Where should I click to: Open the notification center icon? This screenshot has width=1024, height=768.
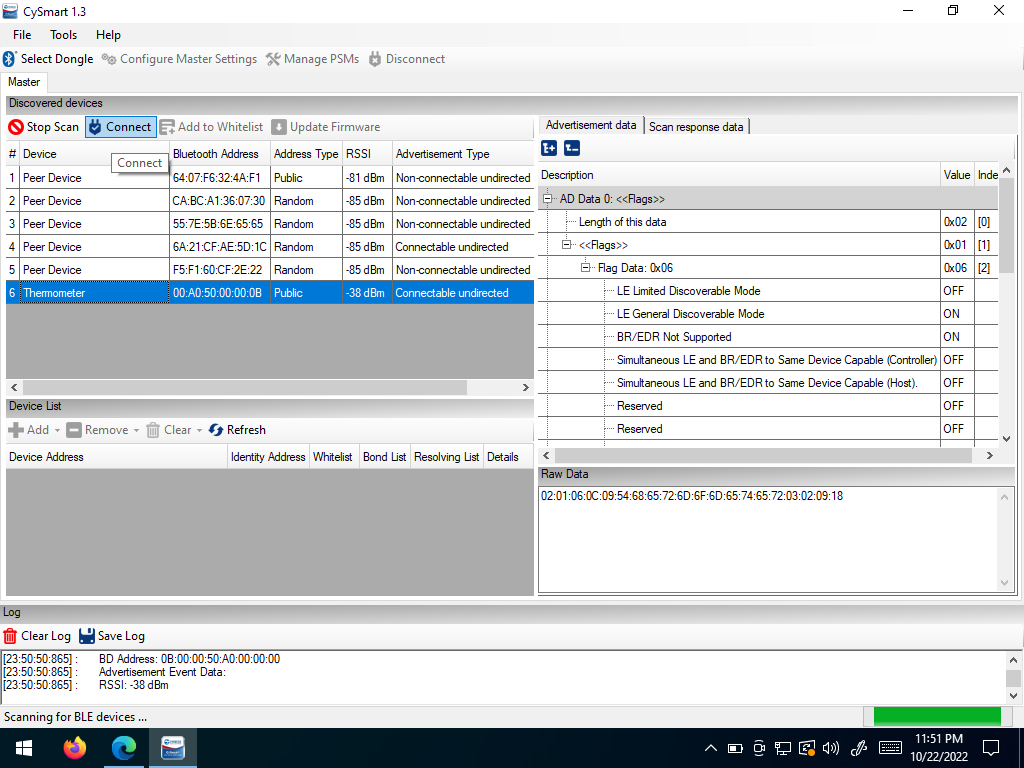tap(991, 748)
